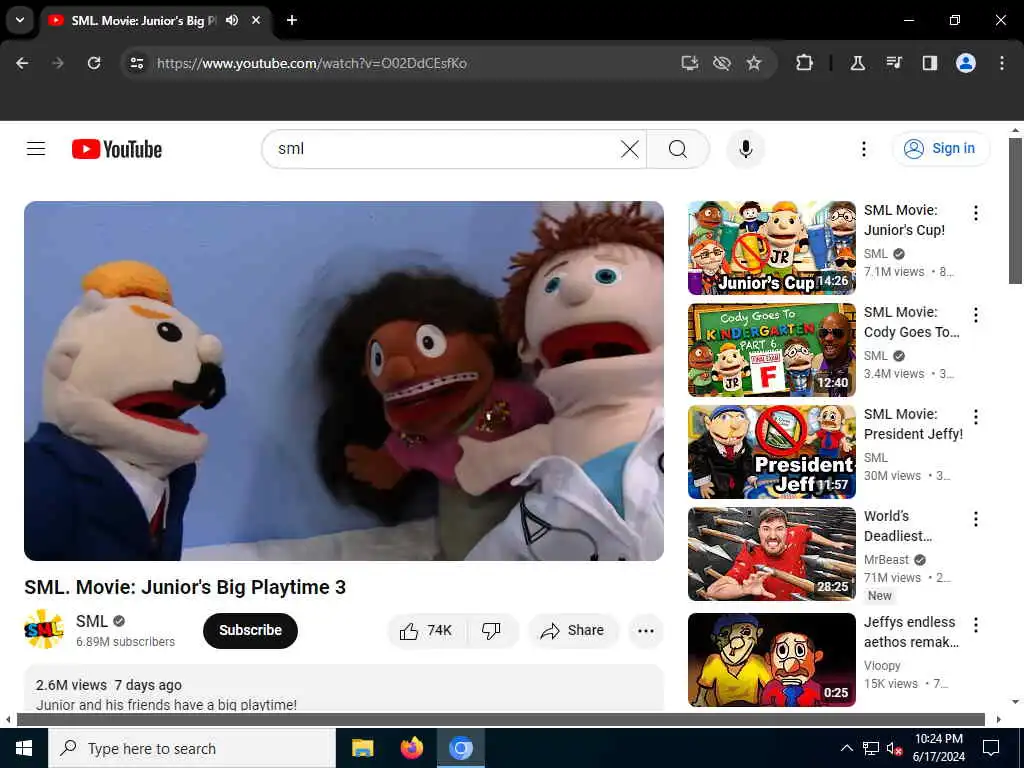
Task: Open options for World's Deadliest video
Action: coord(976,519)
